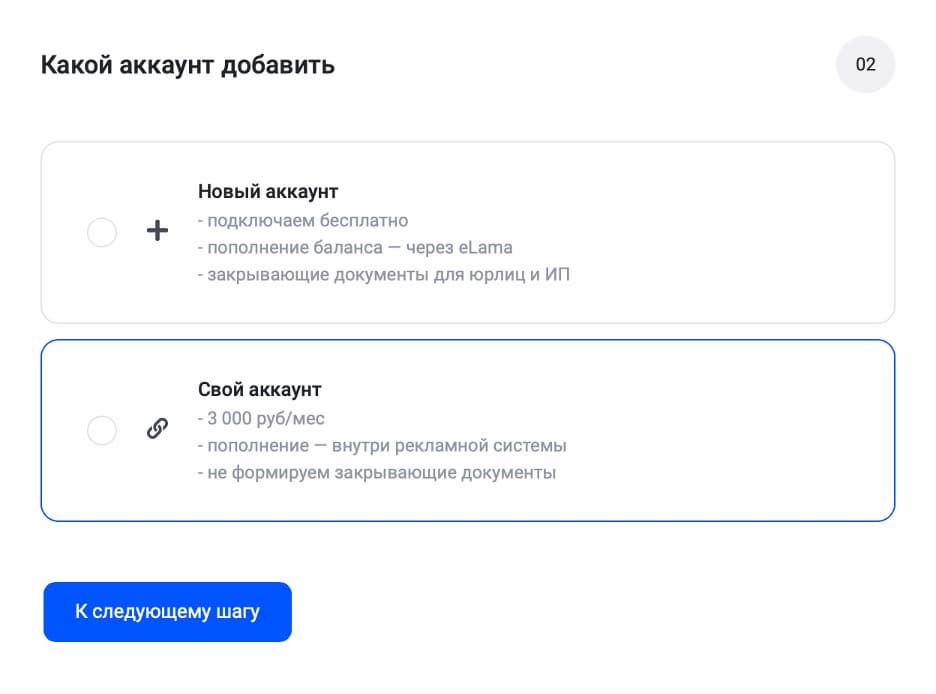Click the chain link icon for Свой аккаунт

click(x=157, y=430)
